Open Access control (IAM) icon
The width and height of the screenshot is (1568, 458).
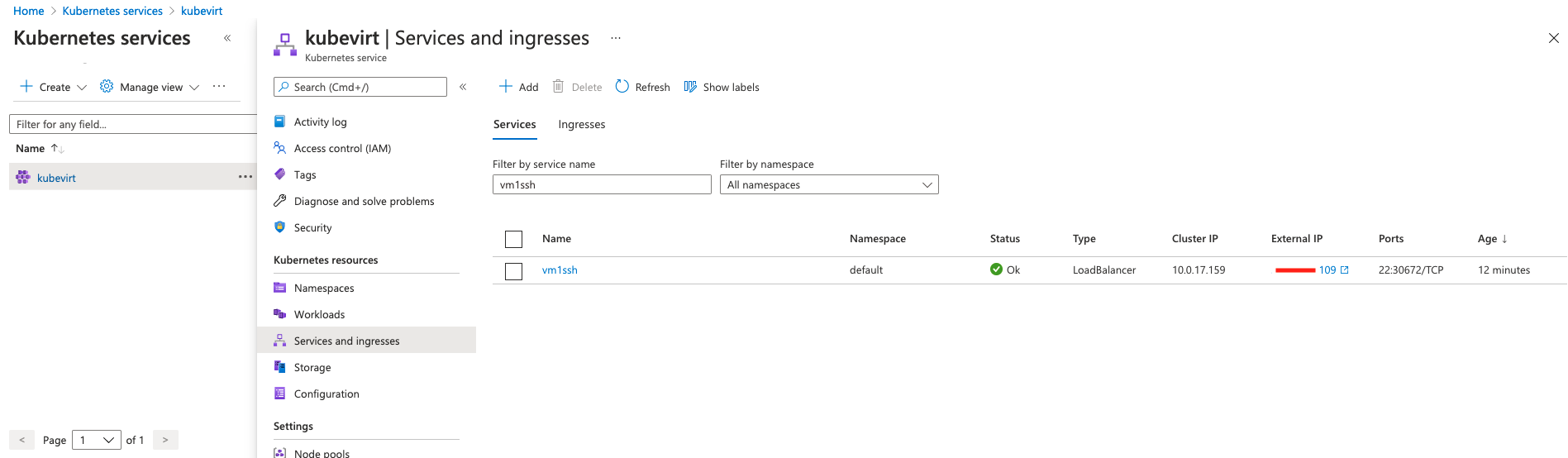pyautogui.click(x=280, y=148)
